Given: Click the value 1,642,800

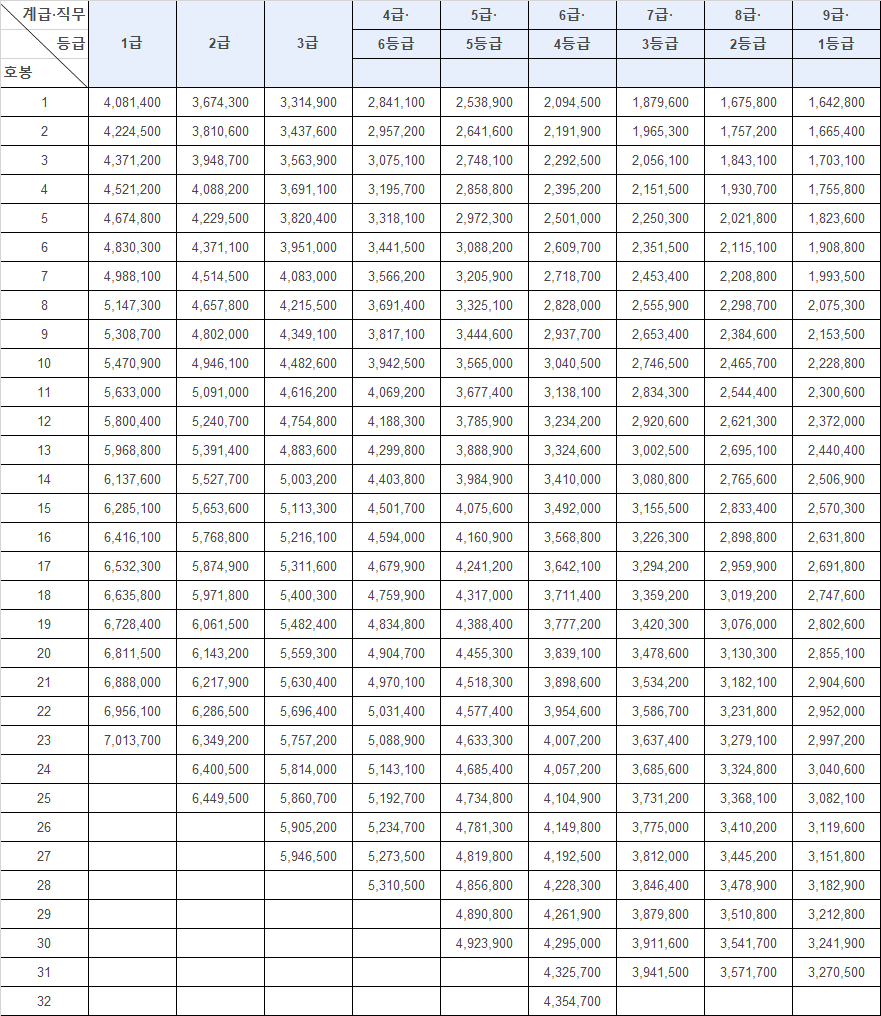Looking at the screenshot, I should (836, 102).
